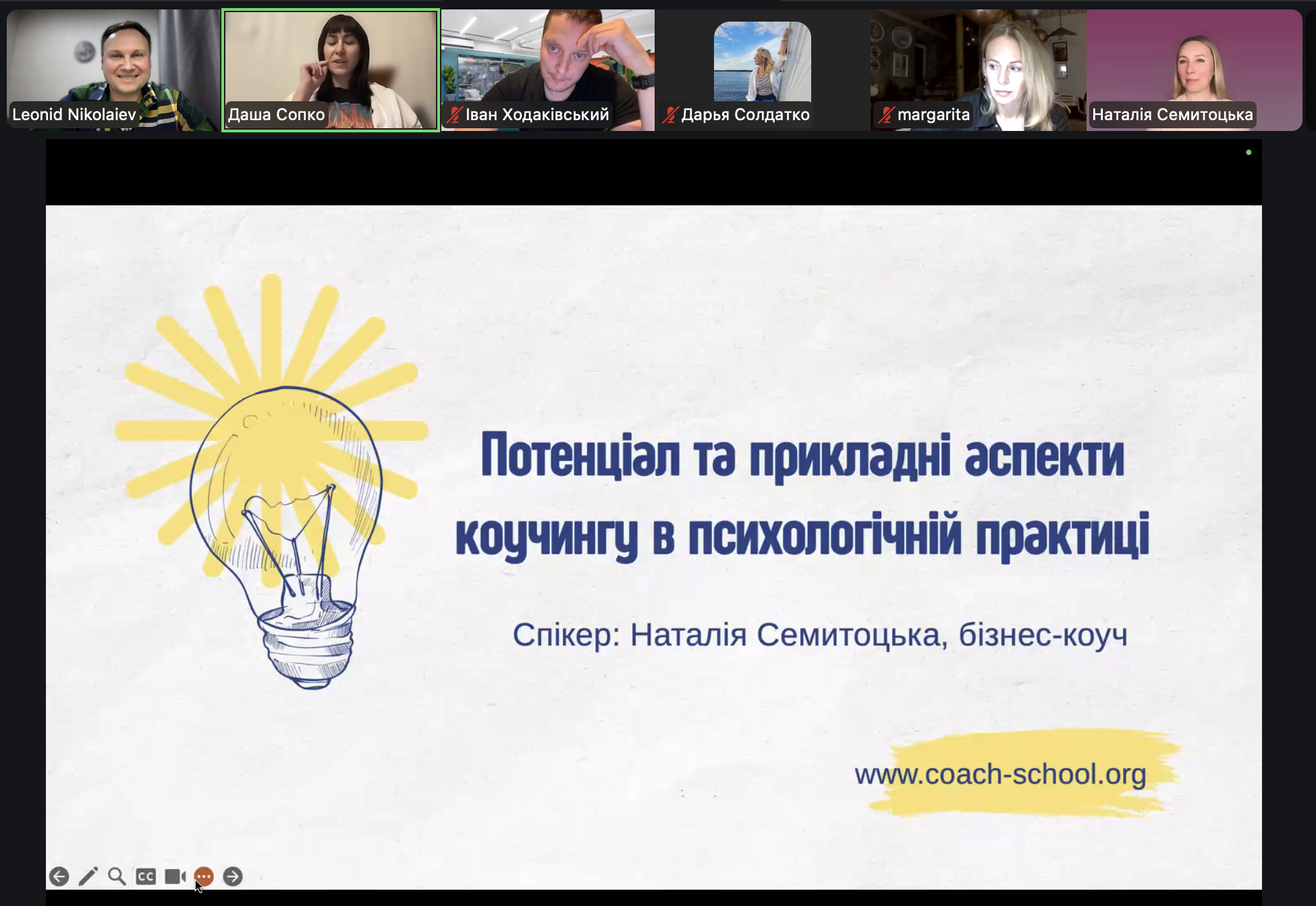Open the magnifier zoom tool
1316x906 pixels.
coord(117,876)
